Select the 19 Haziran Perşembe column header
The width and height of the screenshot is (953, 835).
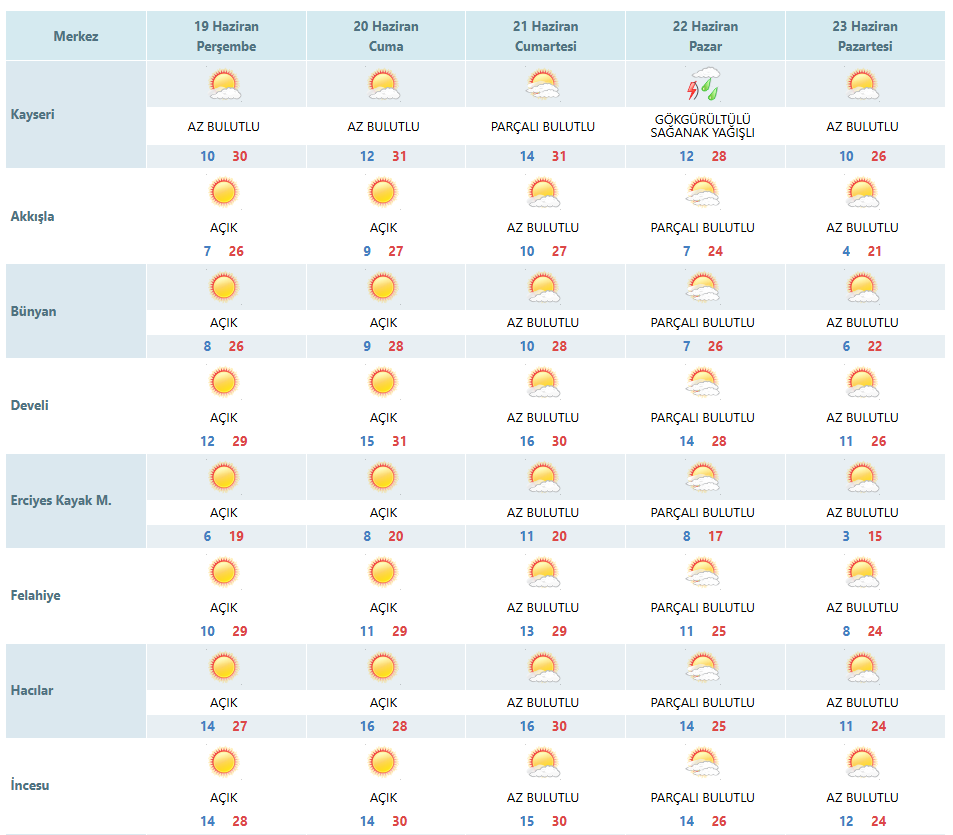226,36
